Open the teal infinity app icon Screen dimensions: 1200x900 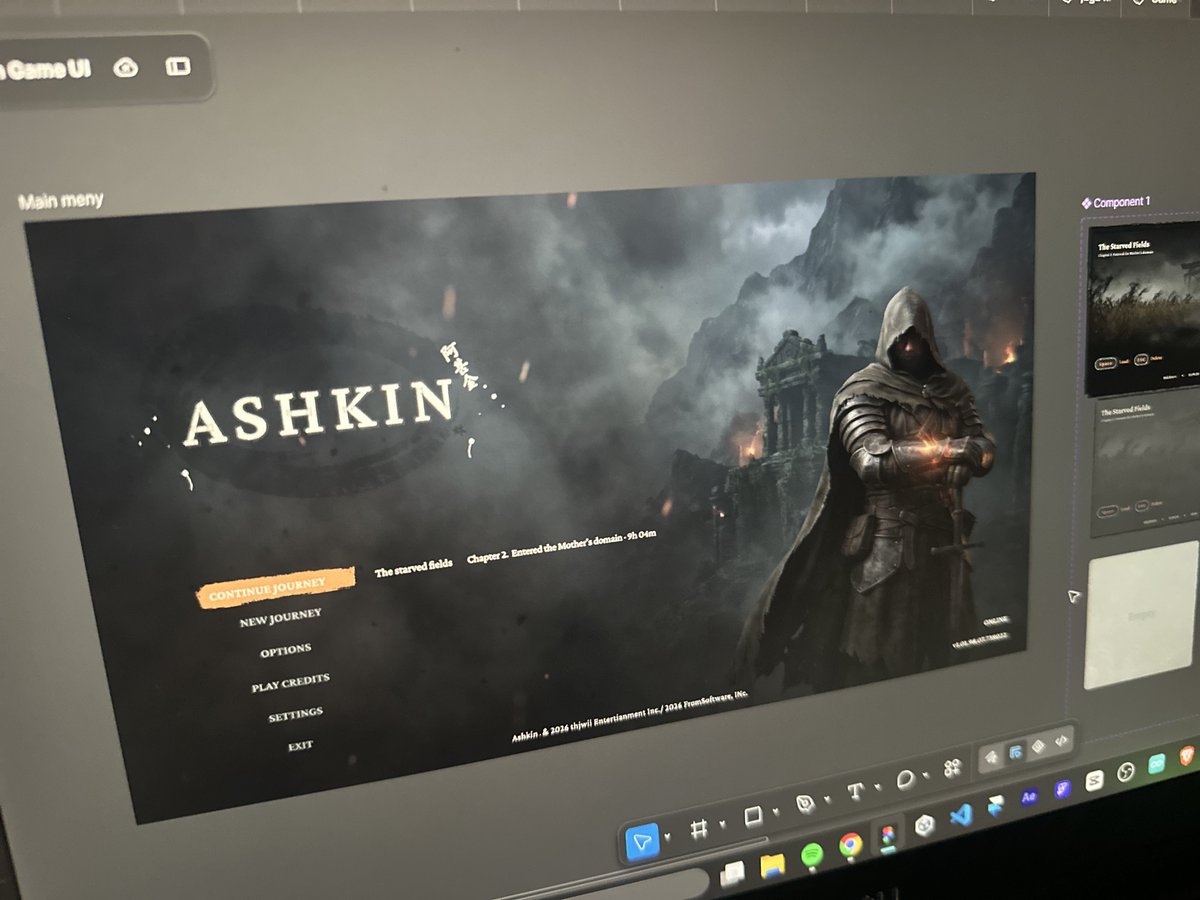(1157, 763)
